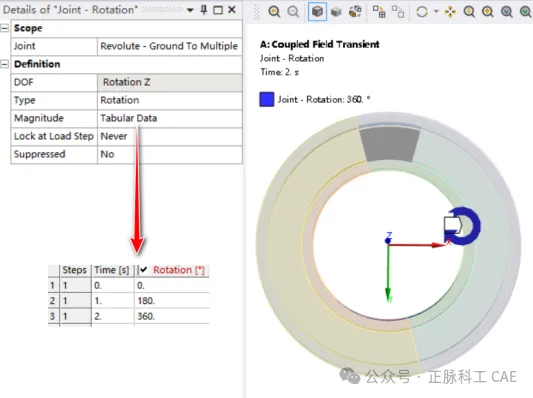Image resolution: width=533 pixels, height=398 pixels.
Task: Click the red X axis arrow
Action: (x=416, y=244)
